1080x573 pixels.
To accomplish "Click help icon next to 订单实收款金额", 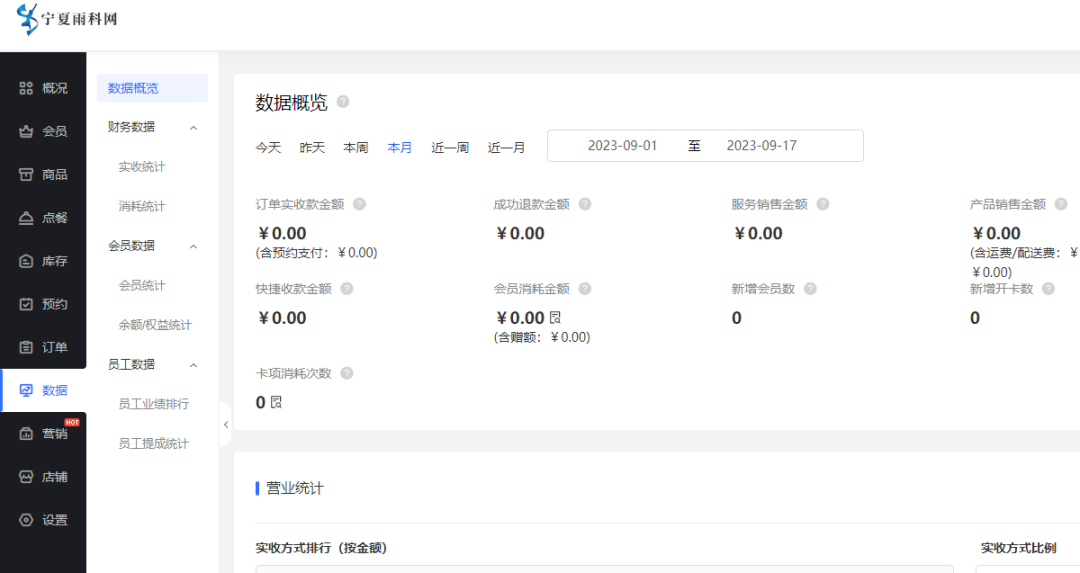I will 360,204.
